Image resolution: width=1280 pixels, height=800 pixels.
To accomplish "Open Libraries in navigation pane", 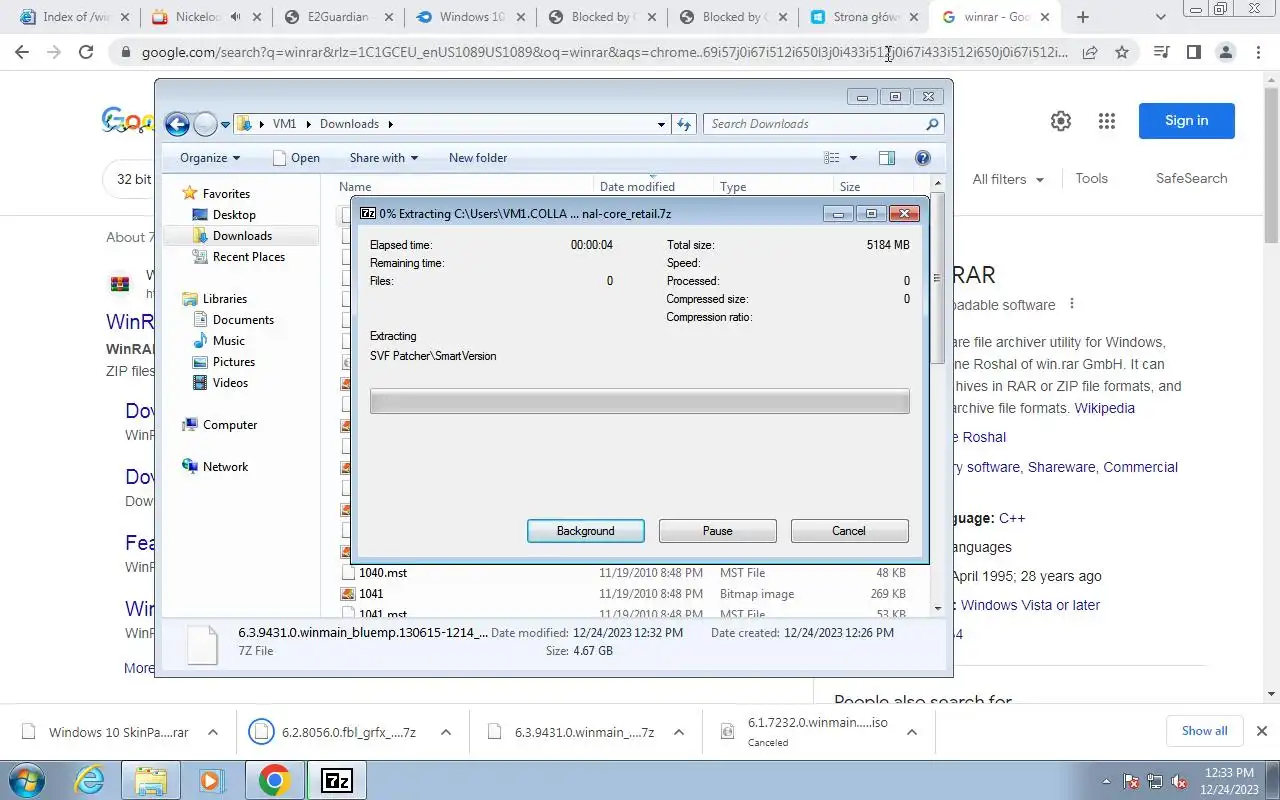I will pyautogui.click(x=225, y=299).
